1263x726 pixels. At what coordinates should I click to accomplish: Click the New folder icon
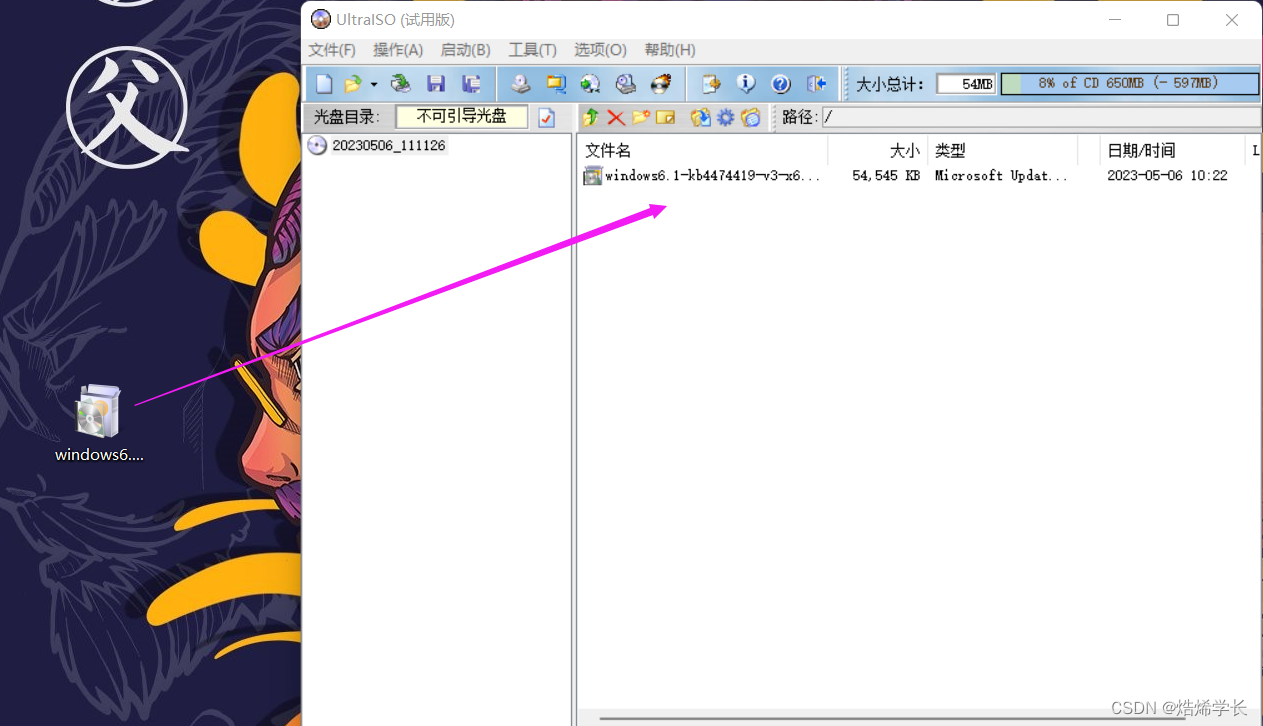pos(641,117)
